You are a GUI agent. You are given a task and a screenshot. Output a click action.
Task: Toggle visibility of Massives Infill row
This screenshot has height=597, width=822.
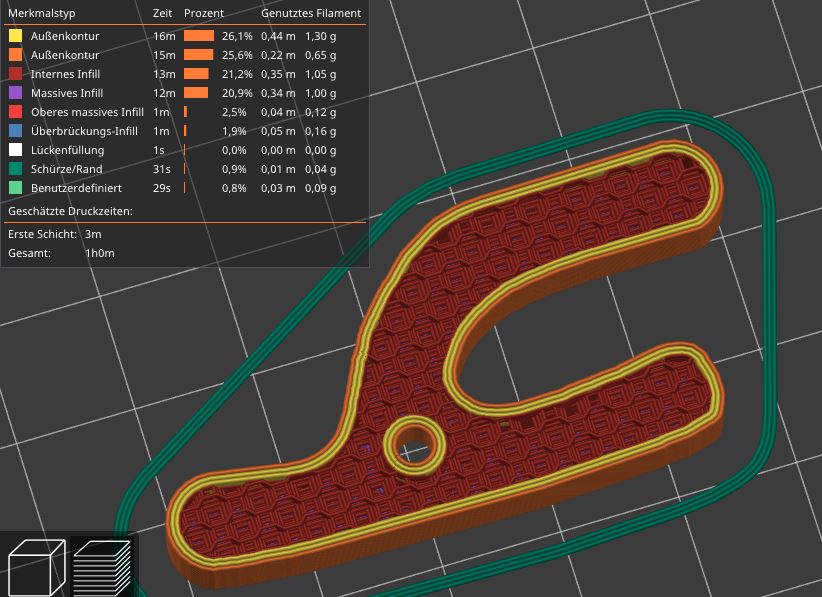[186, 93]
